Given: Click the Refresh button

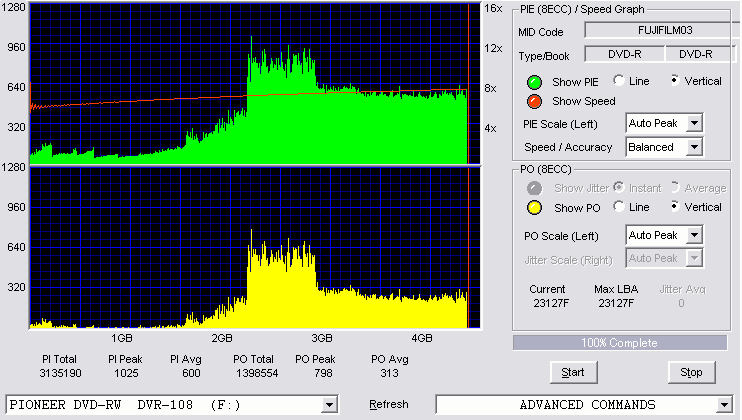Looking at the screenshot, I should pyautogui.click(x=389, y=404).
